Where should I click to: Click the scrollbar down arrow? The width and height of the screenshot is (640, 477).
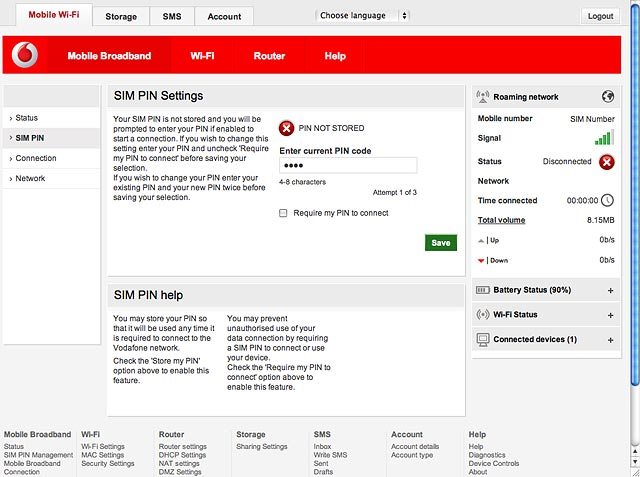point(635,461)
